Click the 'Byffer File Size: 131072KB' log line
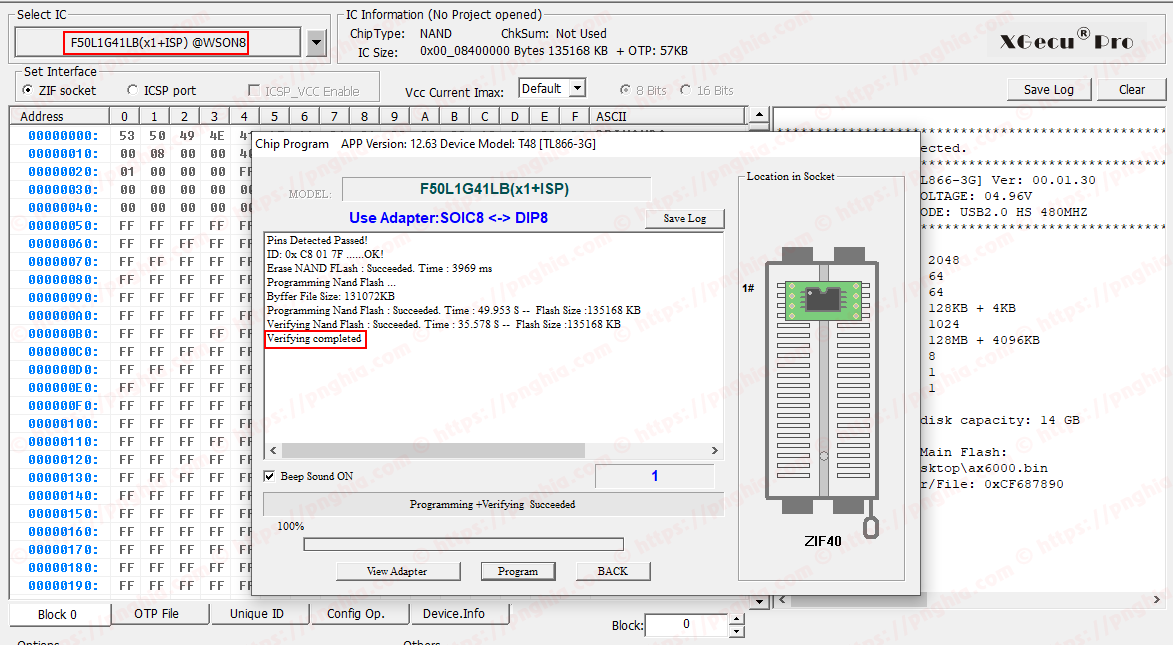Screen dimensions: 1173x645 [331, 296]
